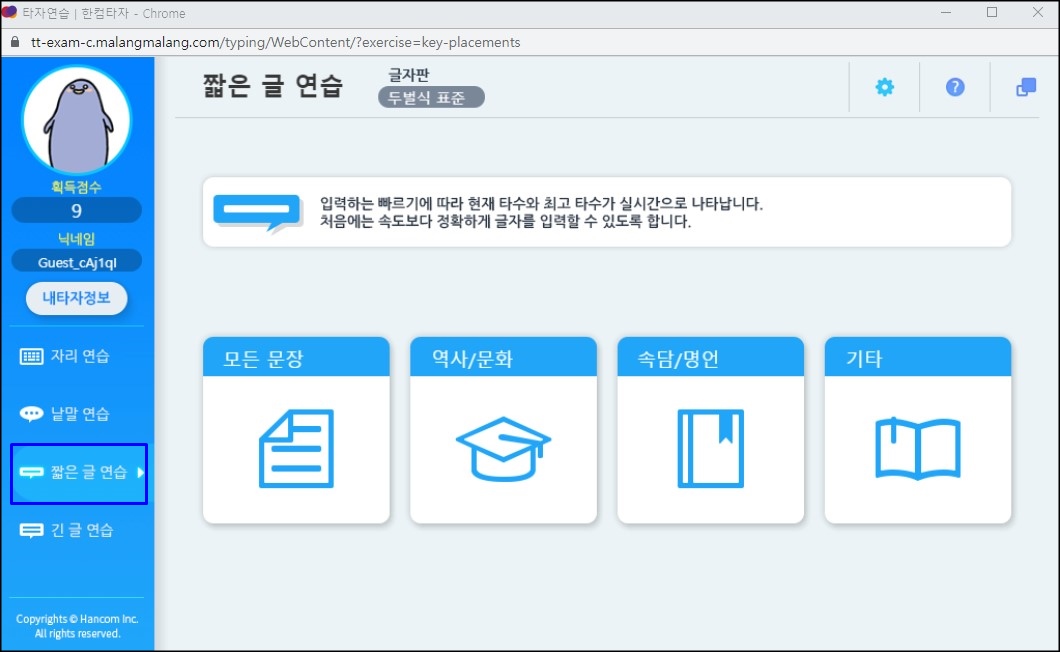Screen dimensions: 1060x652
Task: Click the penguin profile avatar
Action: pos(76,120)
